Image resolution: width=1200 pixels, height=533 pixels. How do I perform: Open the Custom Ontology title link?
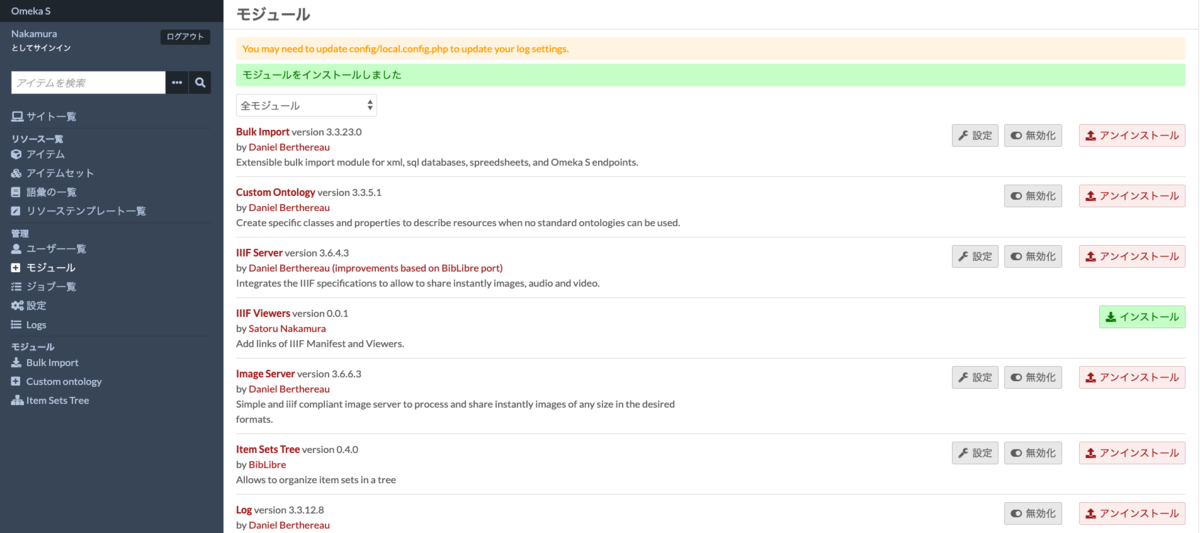pyautogui.click(x=275, y=192)
